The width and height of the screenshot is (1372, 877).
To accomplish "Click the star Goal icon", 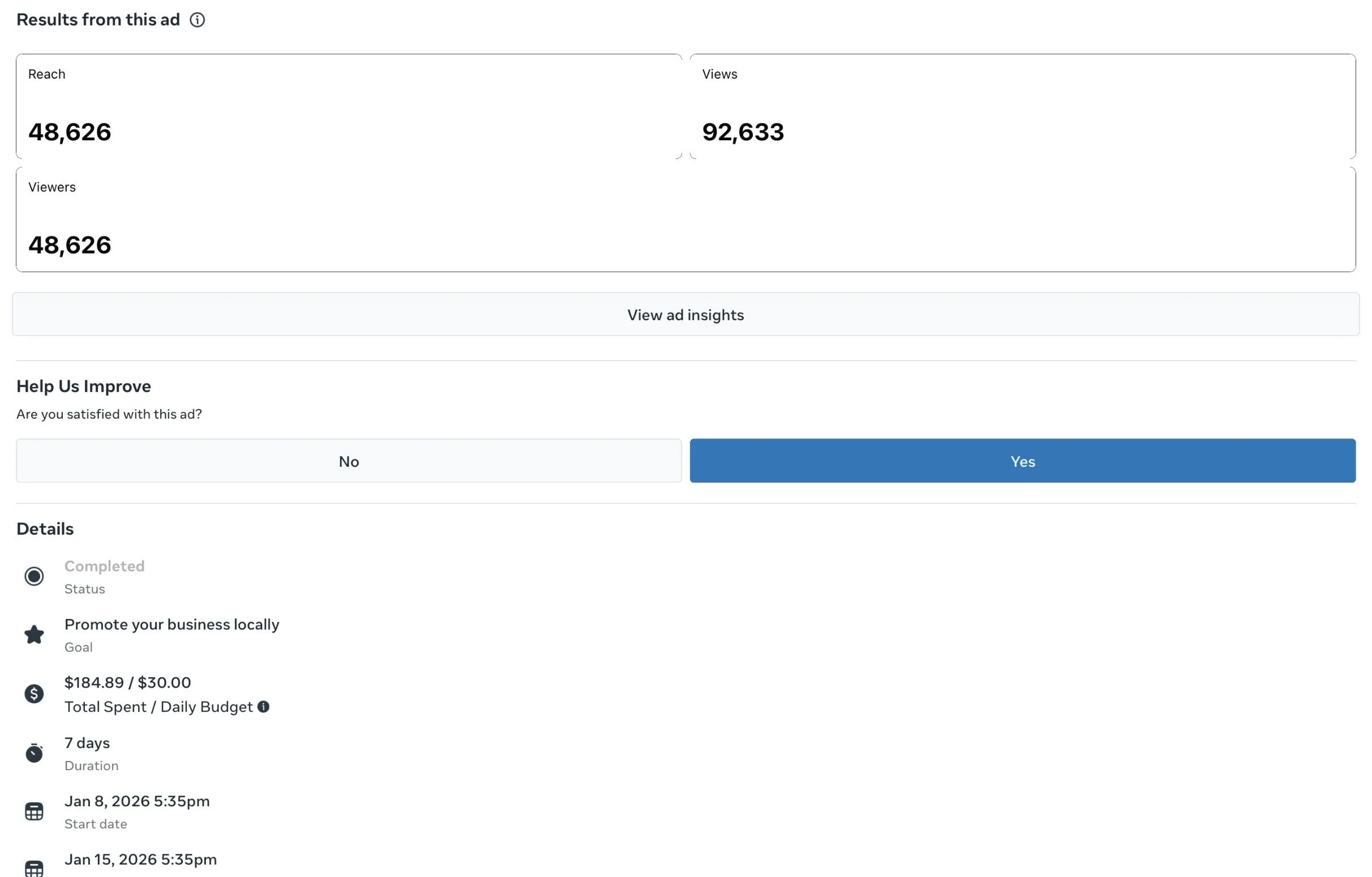I will 34,634.
